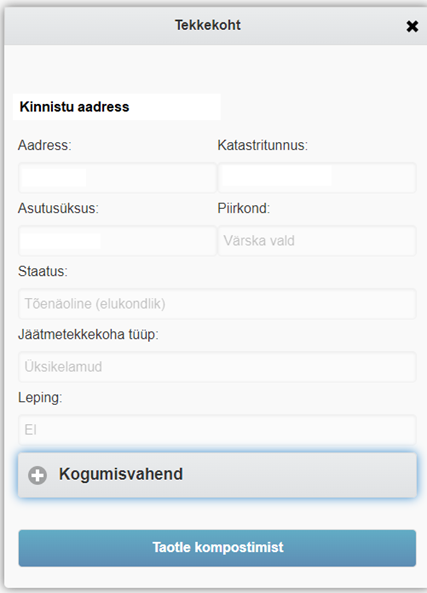This screenshot has width=427, height=593.
Task: Click the Piirkond field showing Värska vald
Action: pos(317,241)
